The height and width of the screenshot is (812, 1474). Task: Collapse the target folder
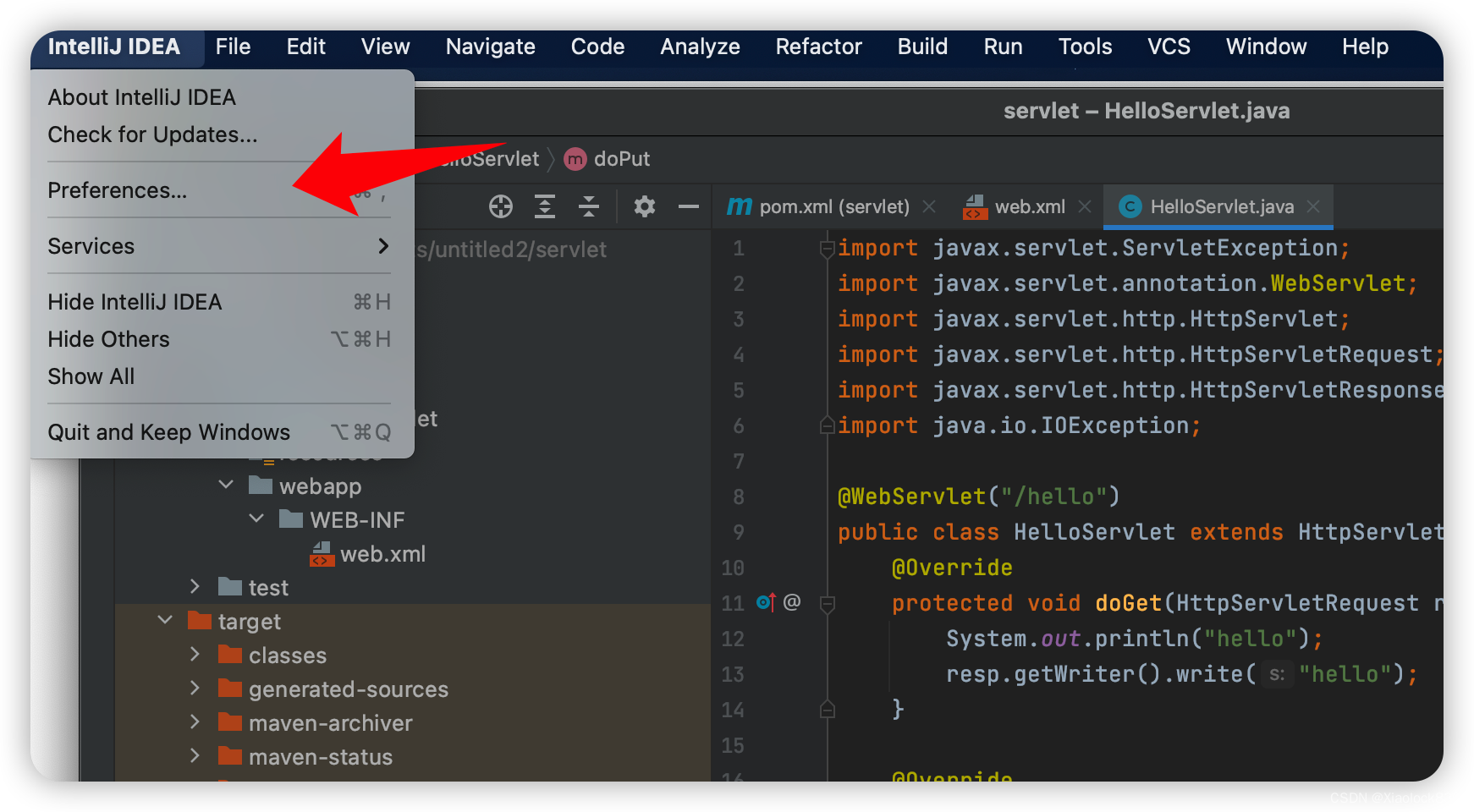(165, 620)
